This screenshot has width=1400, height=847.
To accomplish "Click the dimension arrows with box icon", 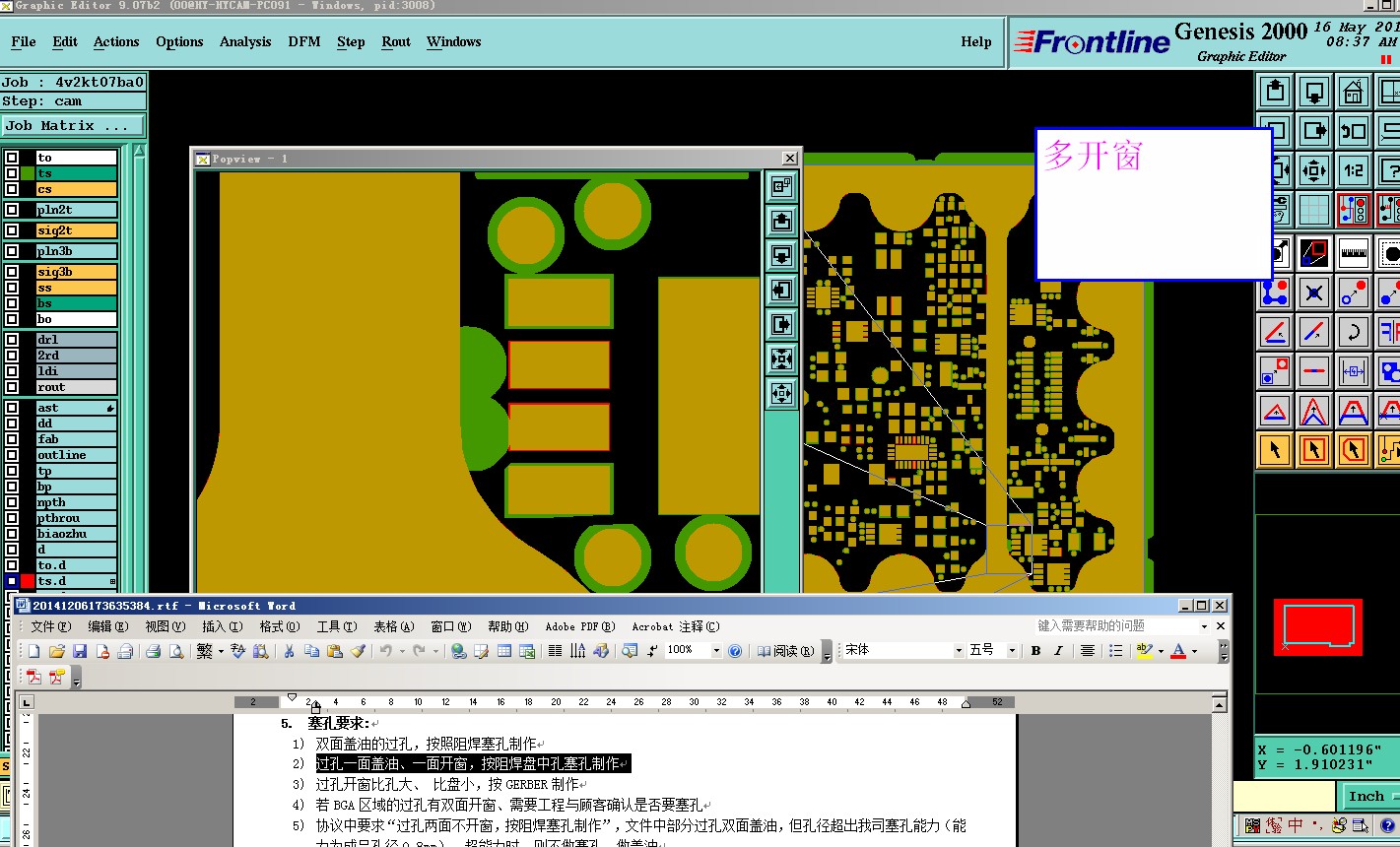I will [x=1354, y=371].
